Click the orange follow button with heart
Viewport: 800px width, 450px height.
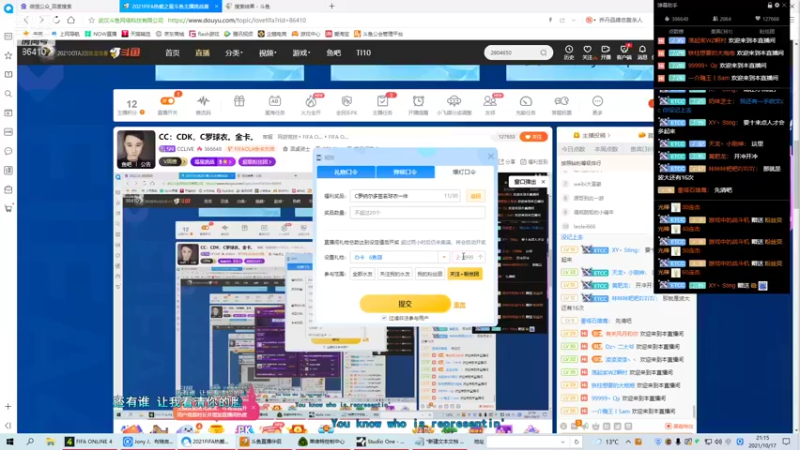click(x=534, y=137)
